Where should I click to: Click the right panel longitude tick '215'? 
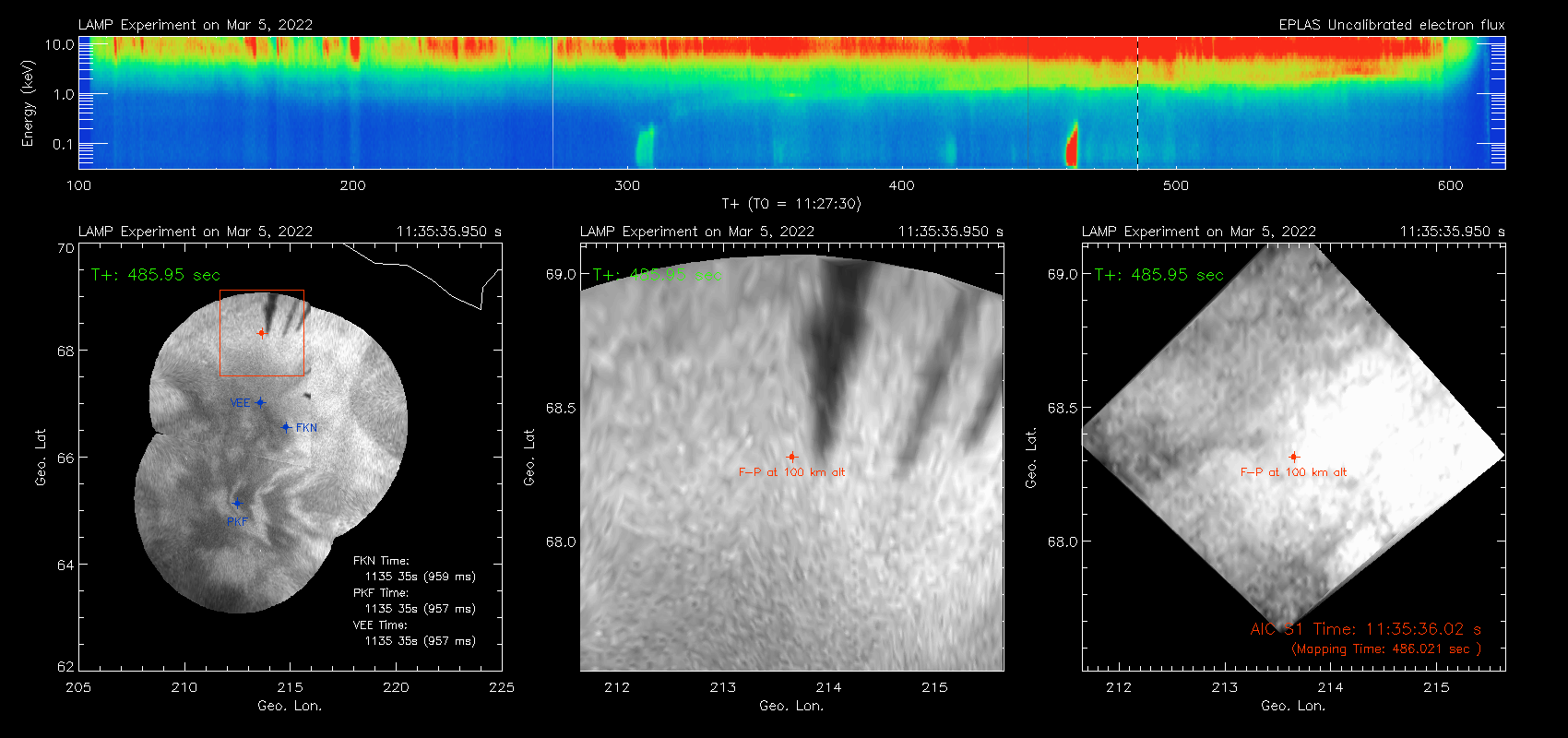tap(1436, 687)
